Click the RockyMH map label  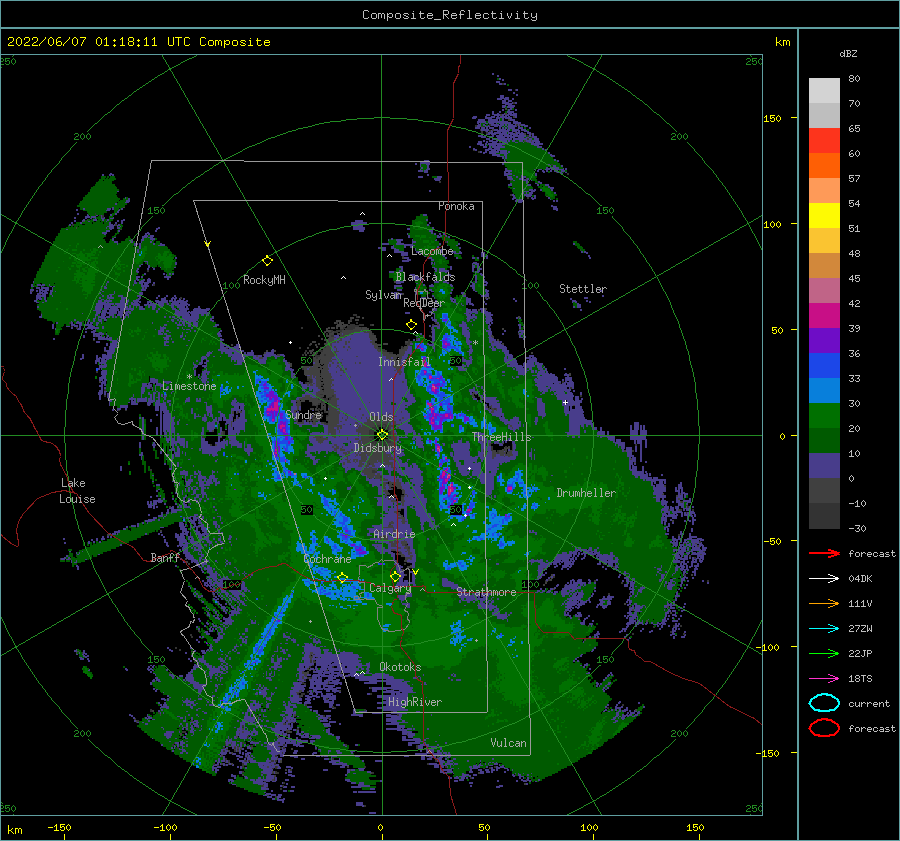click(264, 280)
